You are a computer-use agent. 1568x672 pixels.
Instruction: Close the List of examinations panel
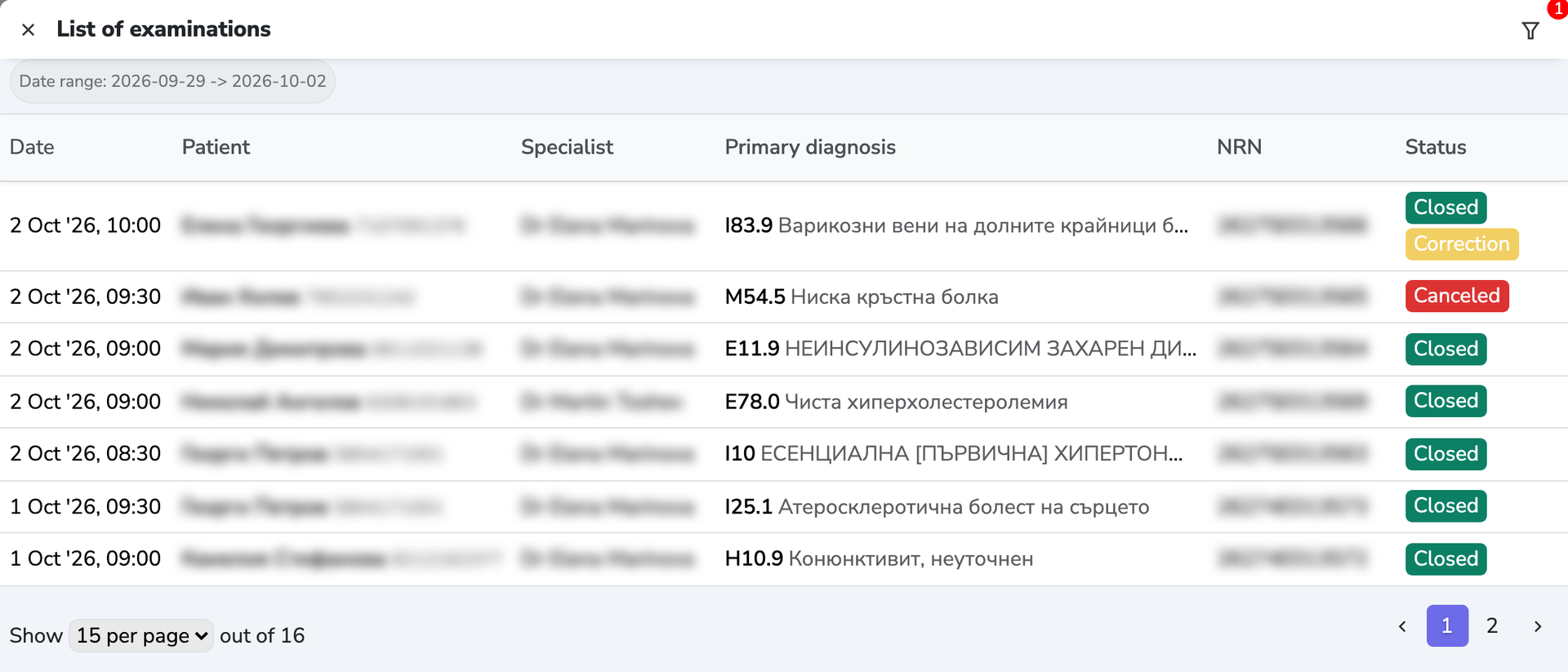pos(28,30)
